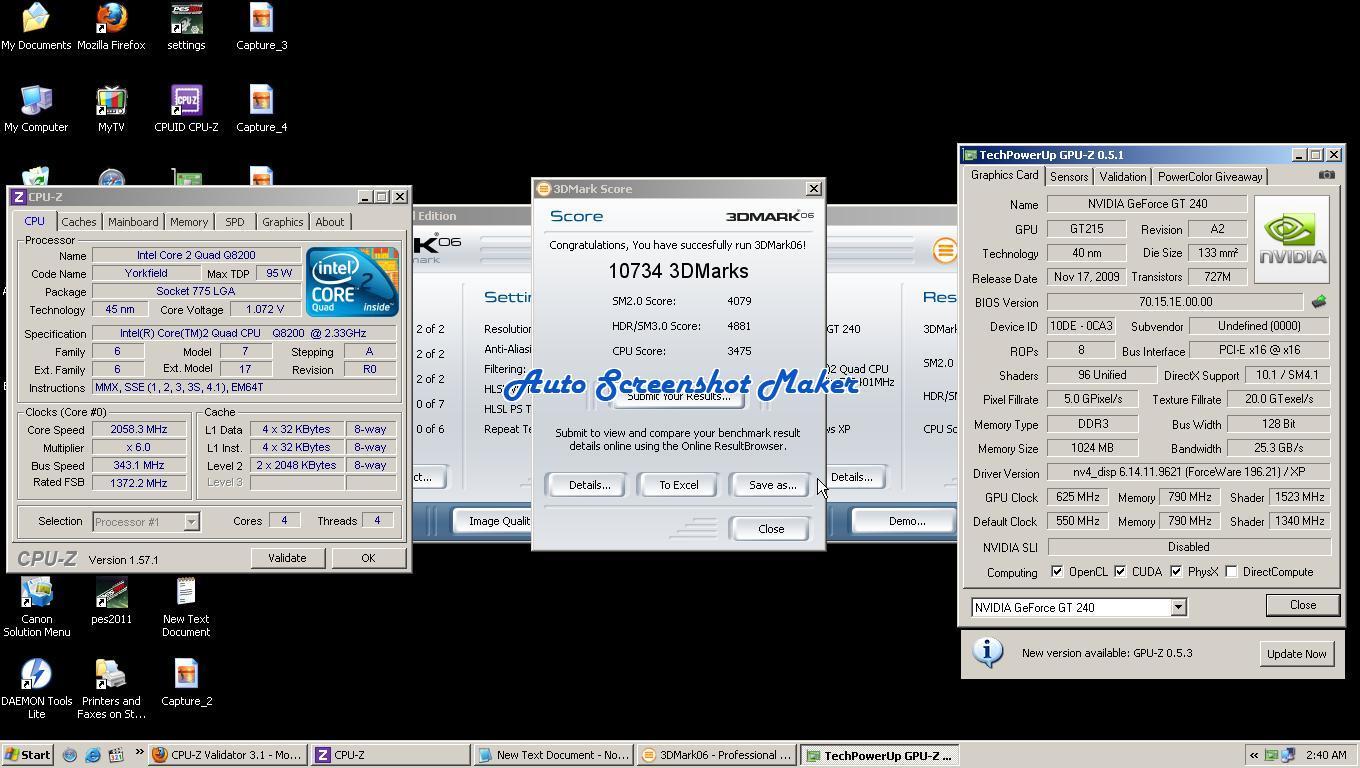This screenshot has height=768, width=1360.
Task: Expand quick launch overflow chevron
Action: click(139, 753)
